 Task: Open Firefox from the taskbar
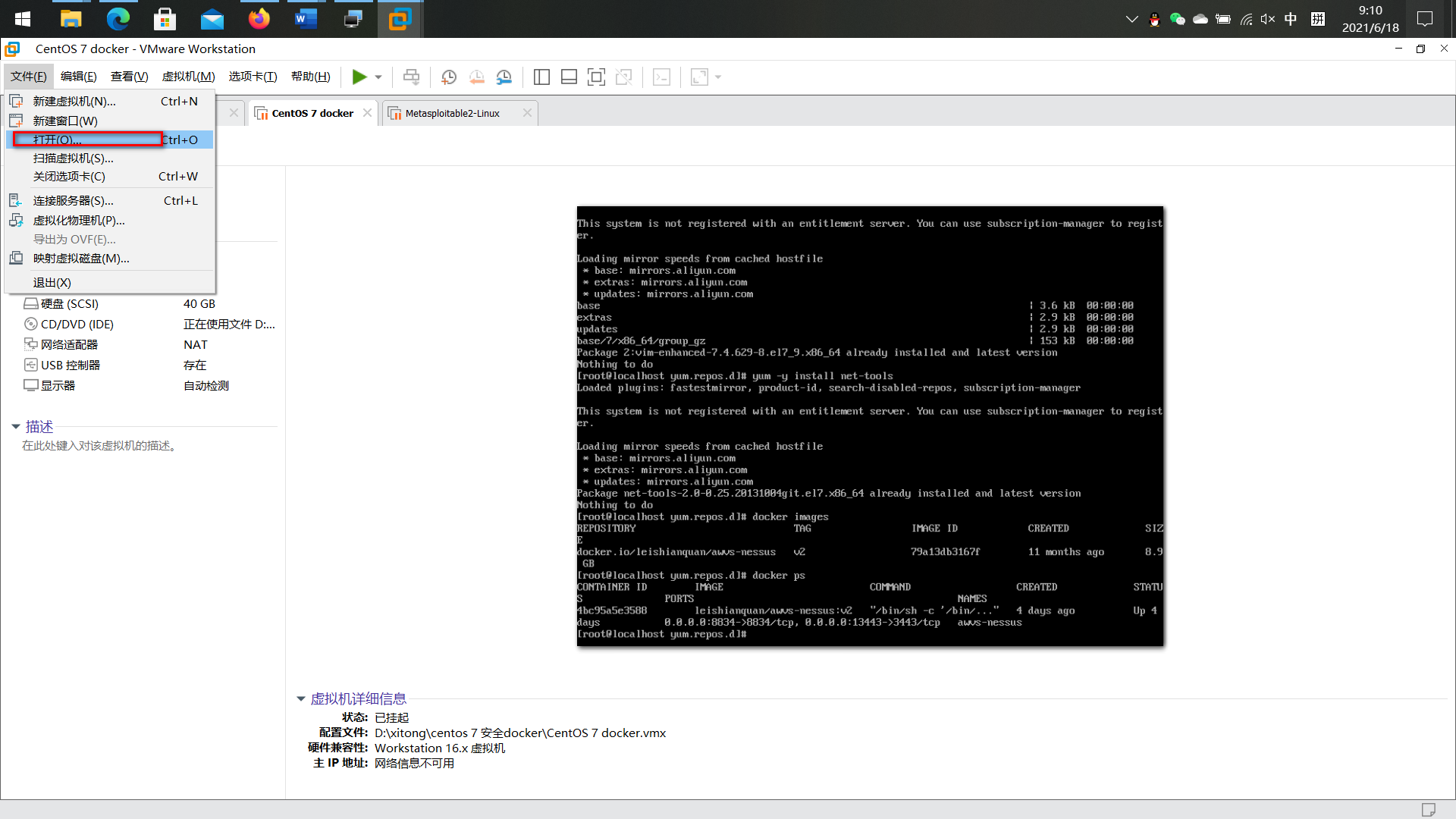(259, 19)
